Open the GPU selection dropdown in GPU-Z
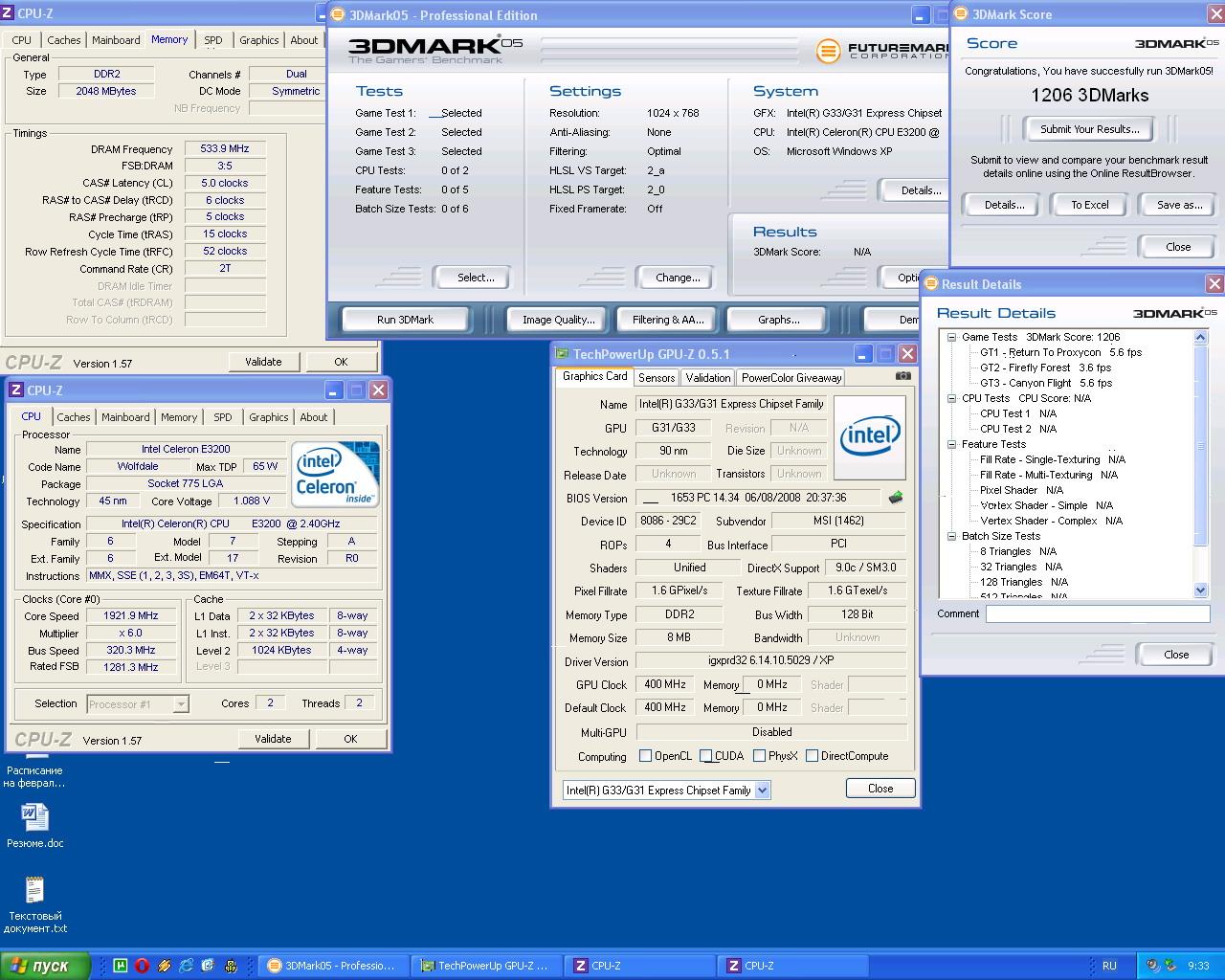The height and width of the screenshot is (980, 1225). tap(762, 791)
